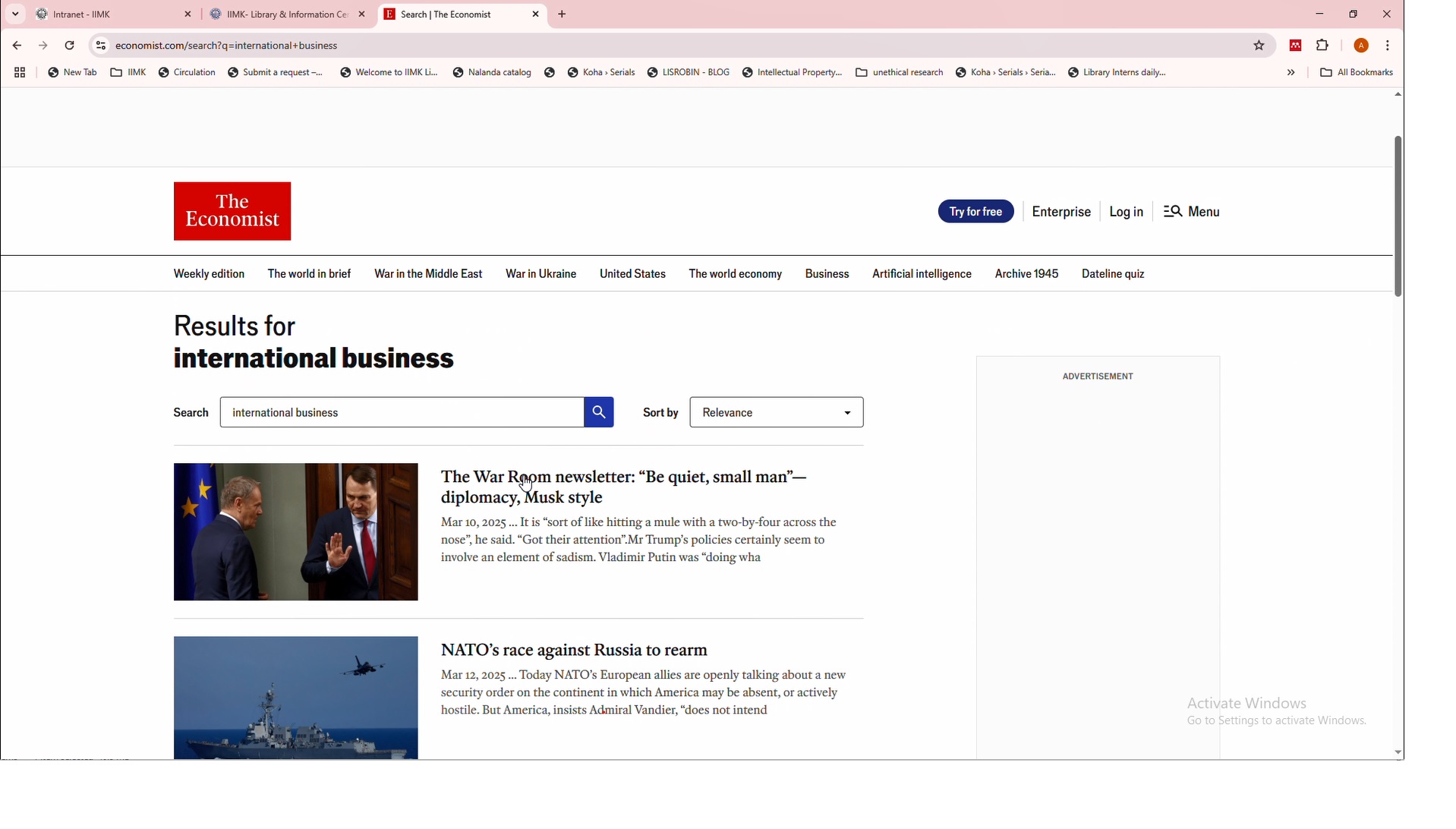
Task: Open the Sort by Relevance dropdown
Action: pyautogui.click(x=776, y=412)
